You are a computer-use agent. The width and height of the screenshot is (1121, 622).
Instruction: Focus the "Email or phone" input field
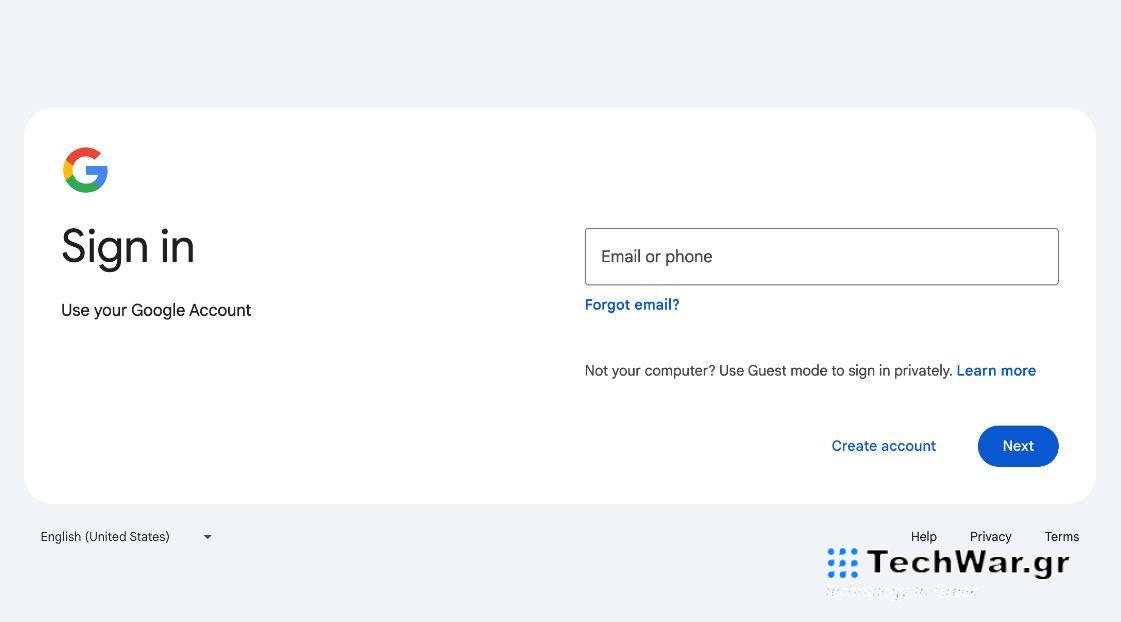click(x=821, y=257)
